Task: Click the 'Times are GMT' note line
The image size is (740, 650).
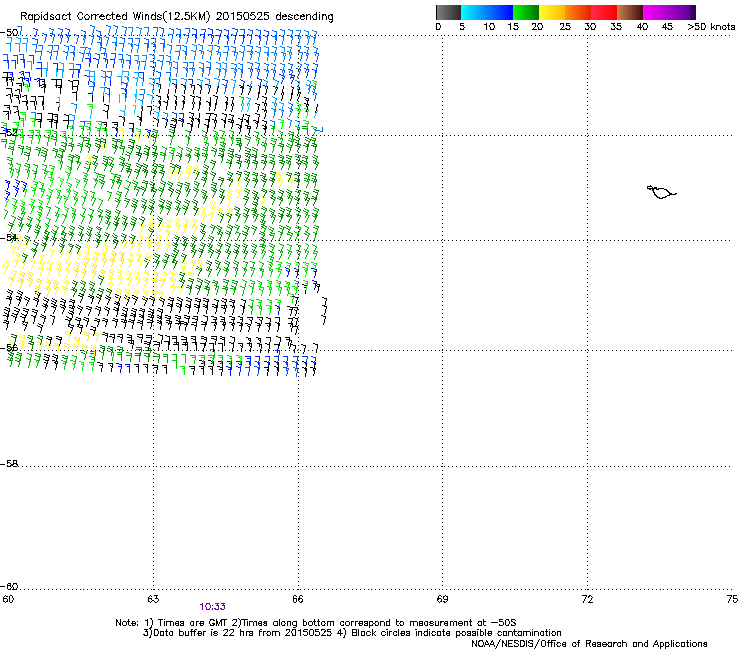Action: [316, 623]
